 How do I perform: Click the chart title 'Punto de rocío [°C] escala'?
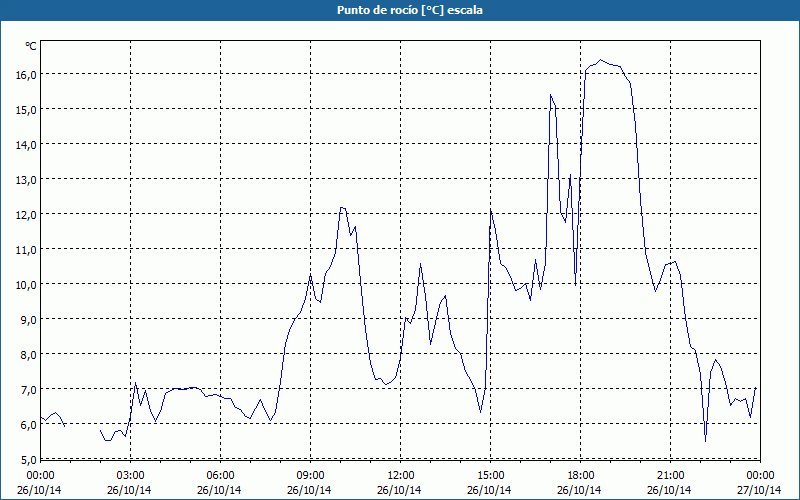[x=410, y=10]
